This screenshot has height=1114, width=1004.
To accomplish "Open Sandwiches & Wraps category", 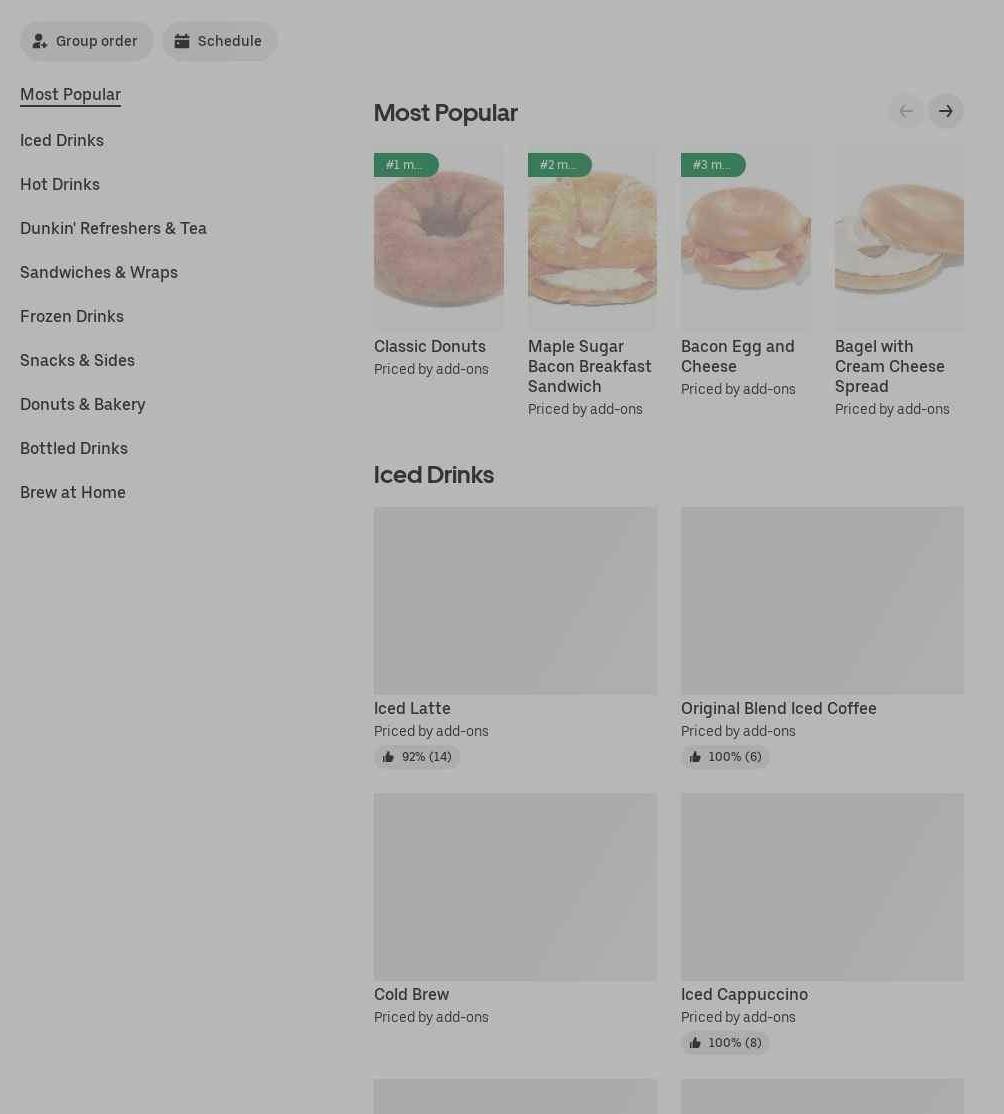I will [x=99, y=273].
